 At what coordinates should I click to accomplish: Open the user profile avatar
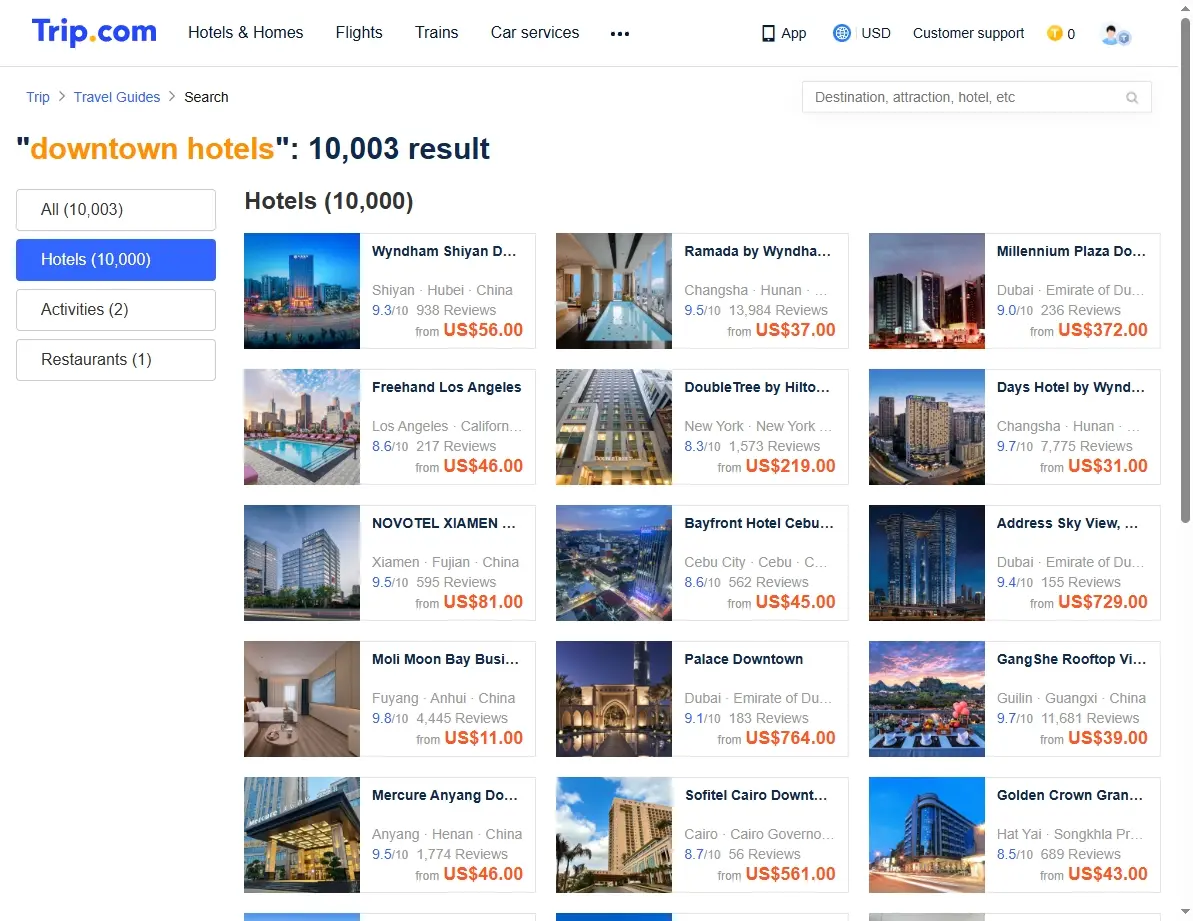1115,34
